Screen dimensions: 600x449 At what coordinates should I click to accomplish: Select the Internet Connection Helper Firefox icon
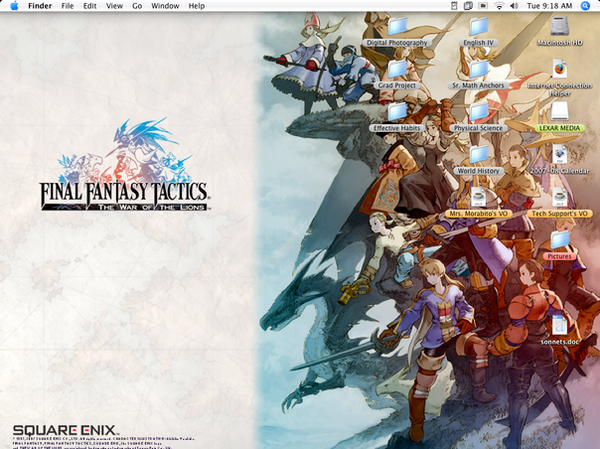(560, 69)
